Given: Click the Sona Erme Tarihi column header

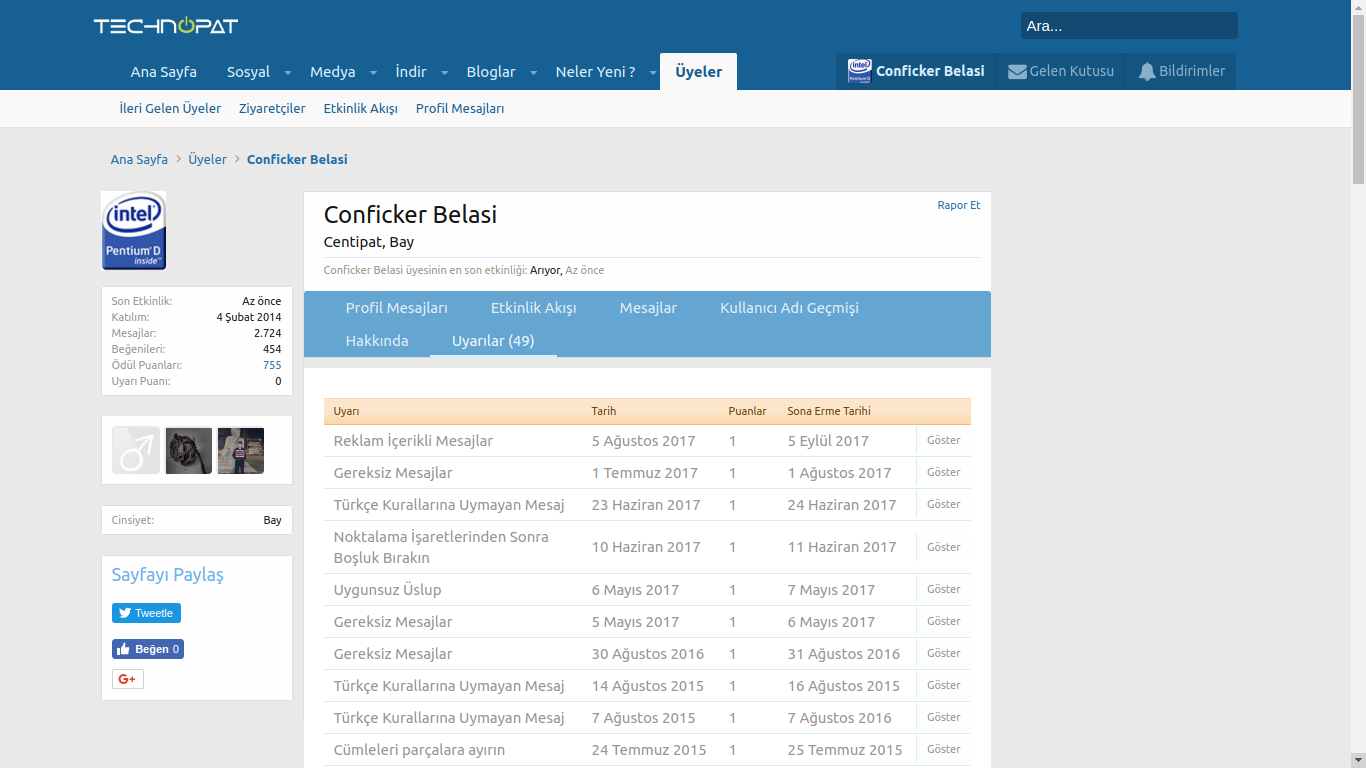Looking at the screenshot, I should tap(829, 411).
